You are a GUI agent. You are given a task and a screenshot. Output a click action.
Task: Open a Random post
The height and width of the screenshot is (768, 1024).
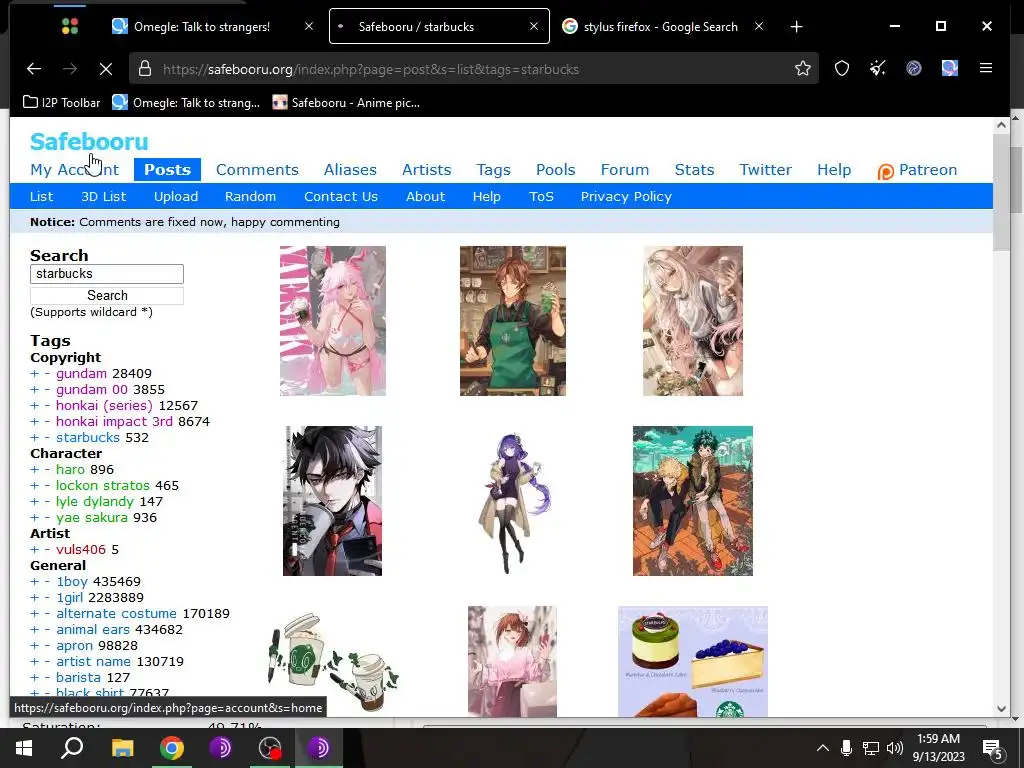click(x=250, y=197)
